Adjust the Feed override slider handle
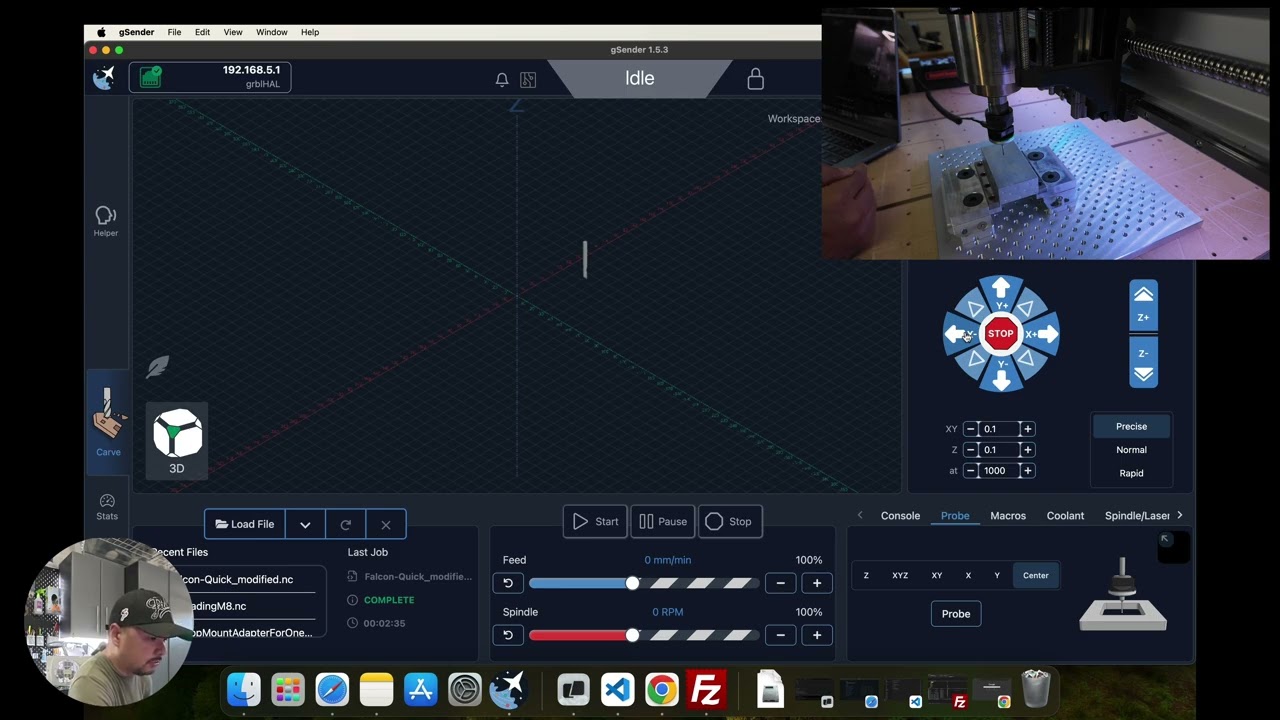This screenshot has height=720, width=1280. coord(632,583)
